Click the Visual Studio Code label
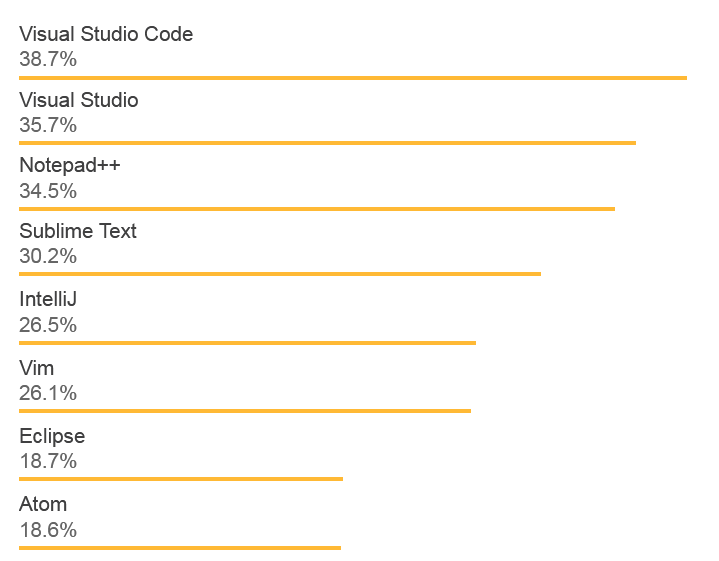Screen dimensions: 719x561 click(x=106, y=34)
